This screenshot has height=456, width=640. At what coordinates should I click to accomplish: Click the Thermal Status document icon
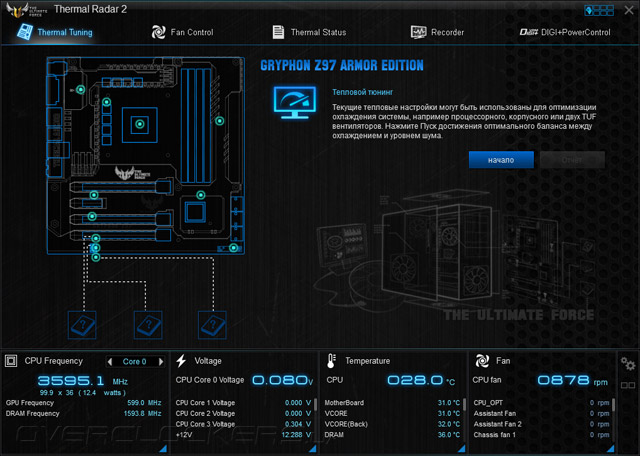(278, 32)
